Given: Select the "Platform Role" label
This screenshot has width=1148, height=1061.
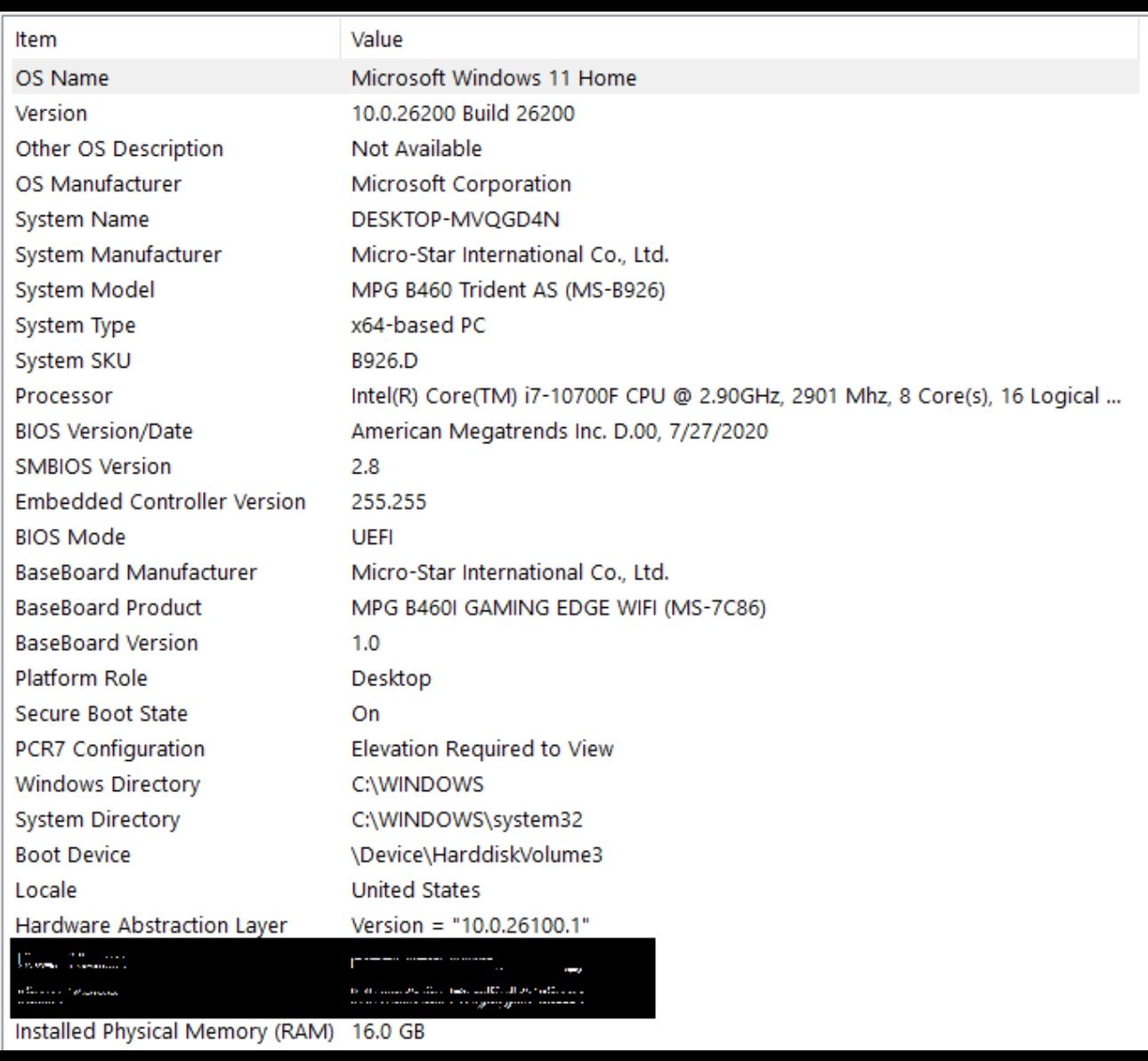Looking at the screenshot, I should pyautogui.click(x=81, y=678).
